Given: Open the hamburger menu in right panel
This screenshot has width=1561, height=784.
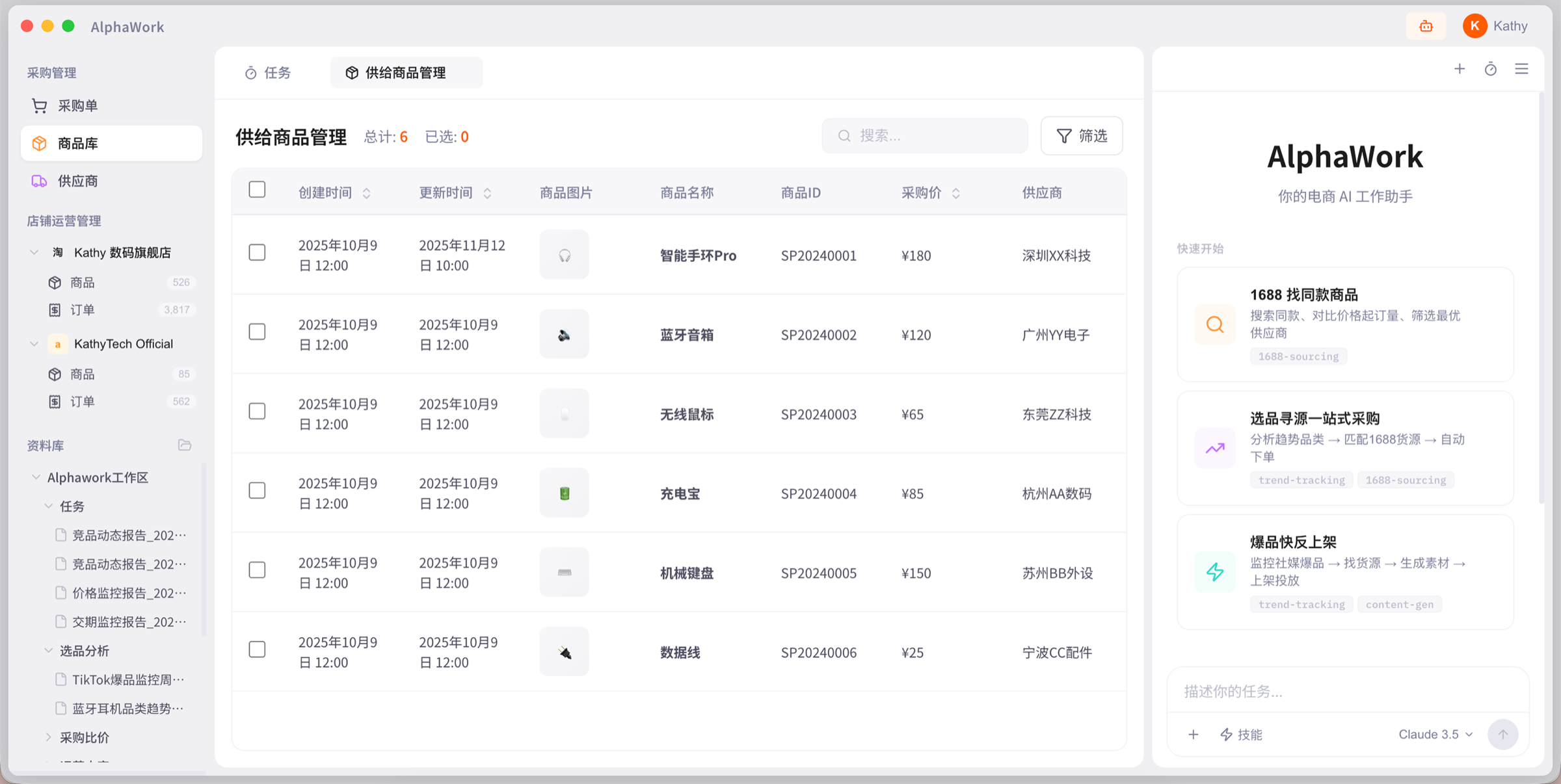Looking at the screenshot, I should [1521, 69].
